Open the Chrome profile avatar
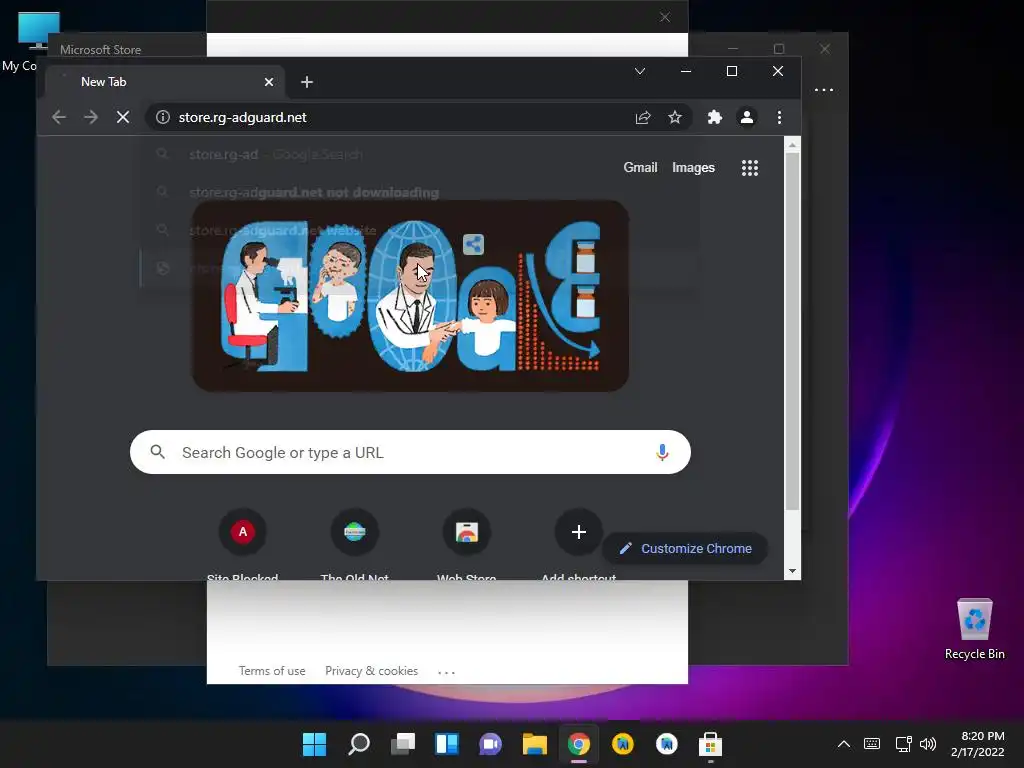Image resolution: width=1024 pixels, height=768 pixels. 746,118
